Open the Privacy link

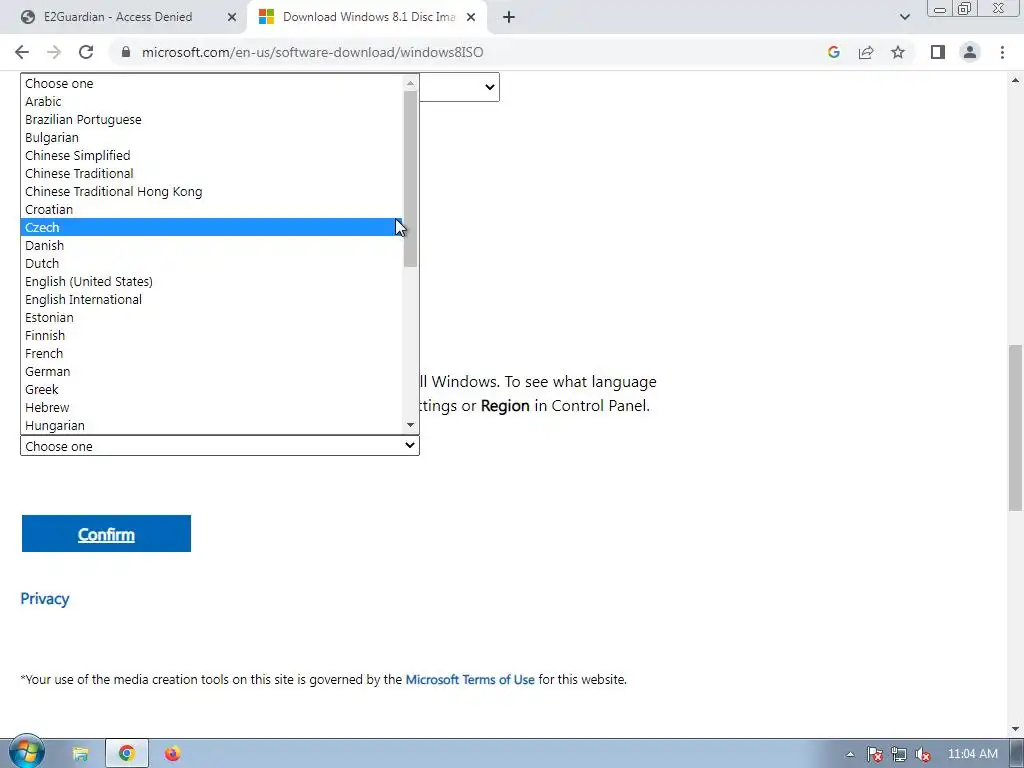[45, 598]
